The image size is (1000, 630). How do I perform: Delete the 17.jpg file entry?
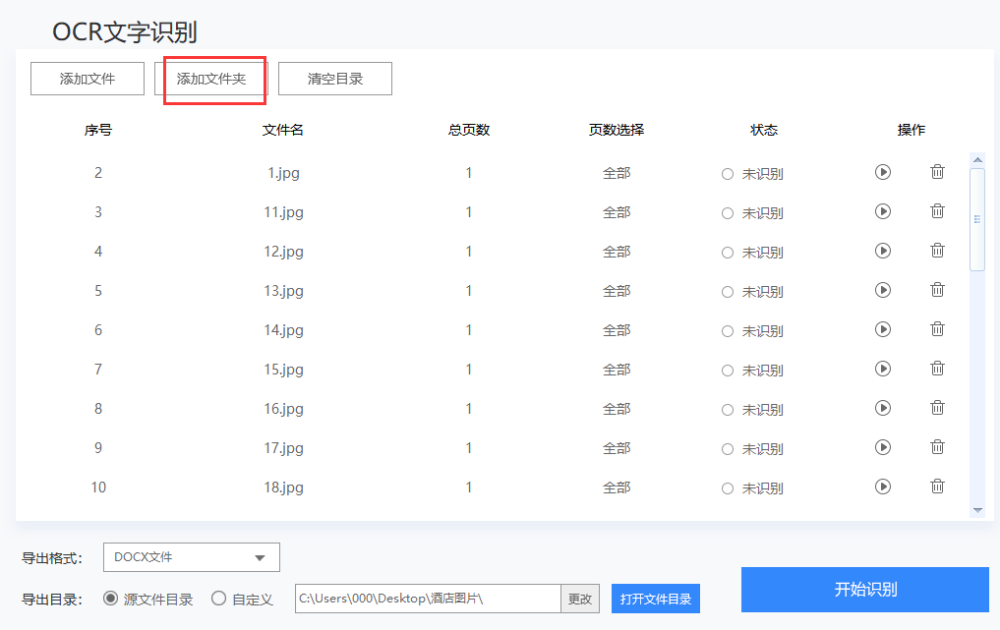[x=937, y=448]
